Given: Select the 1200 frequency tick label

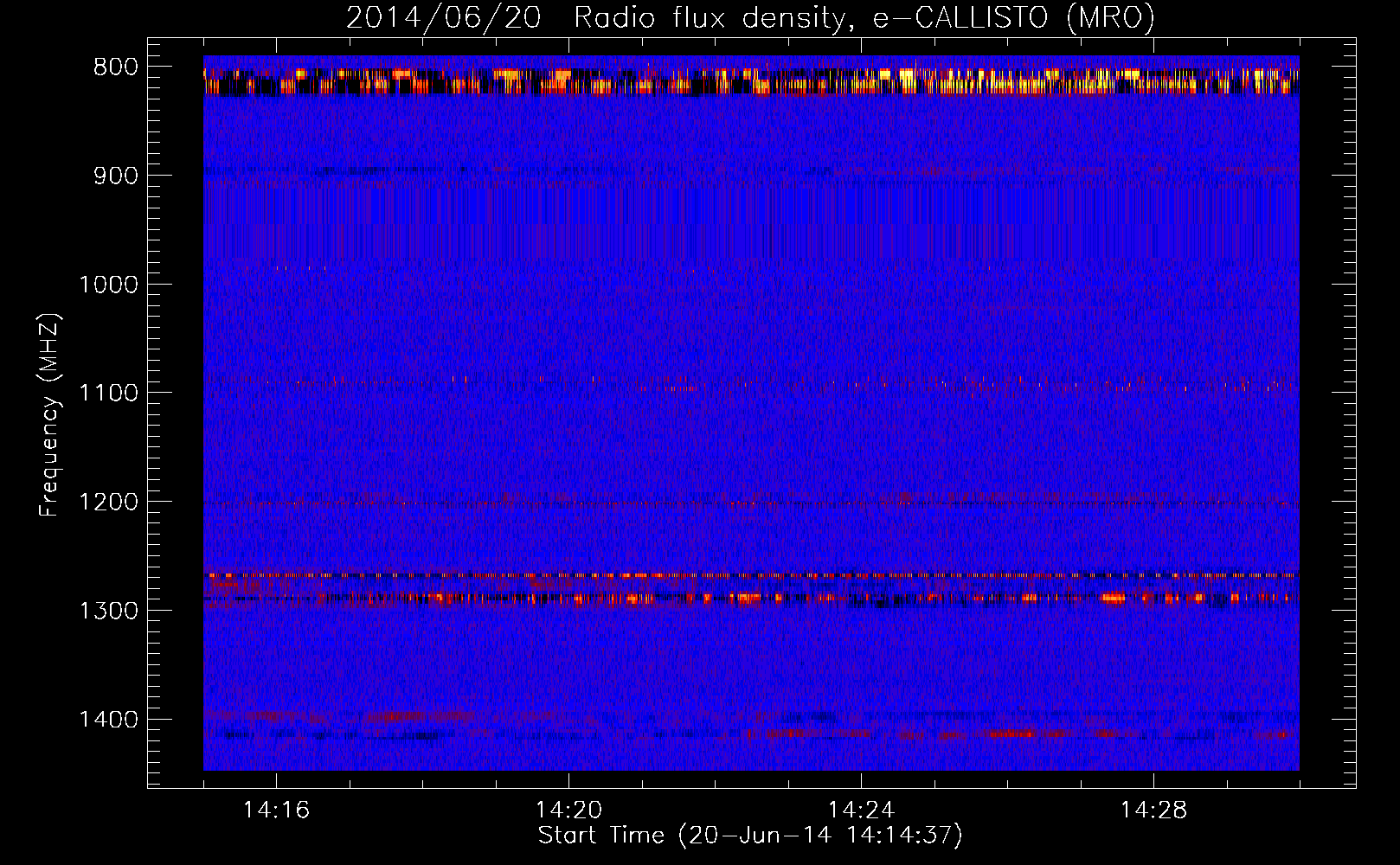Looking at the screenshot, I should coord(108,502).
